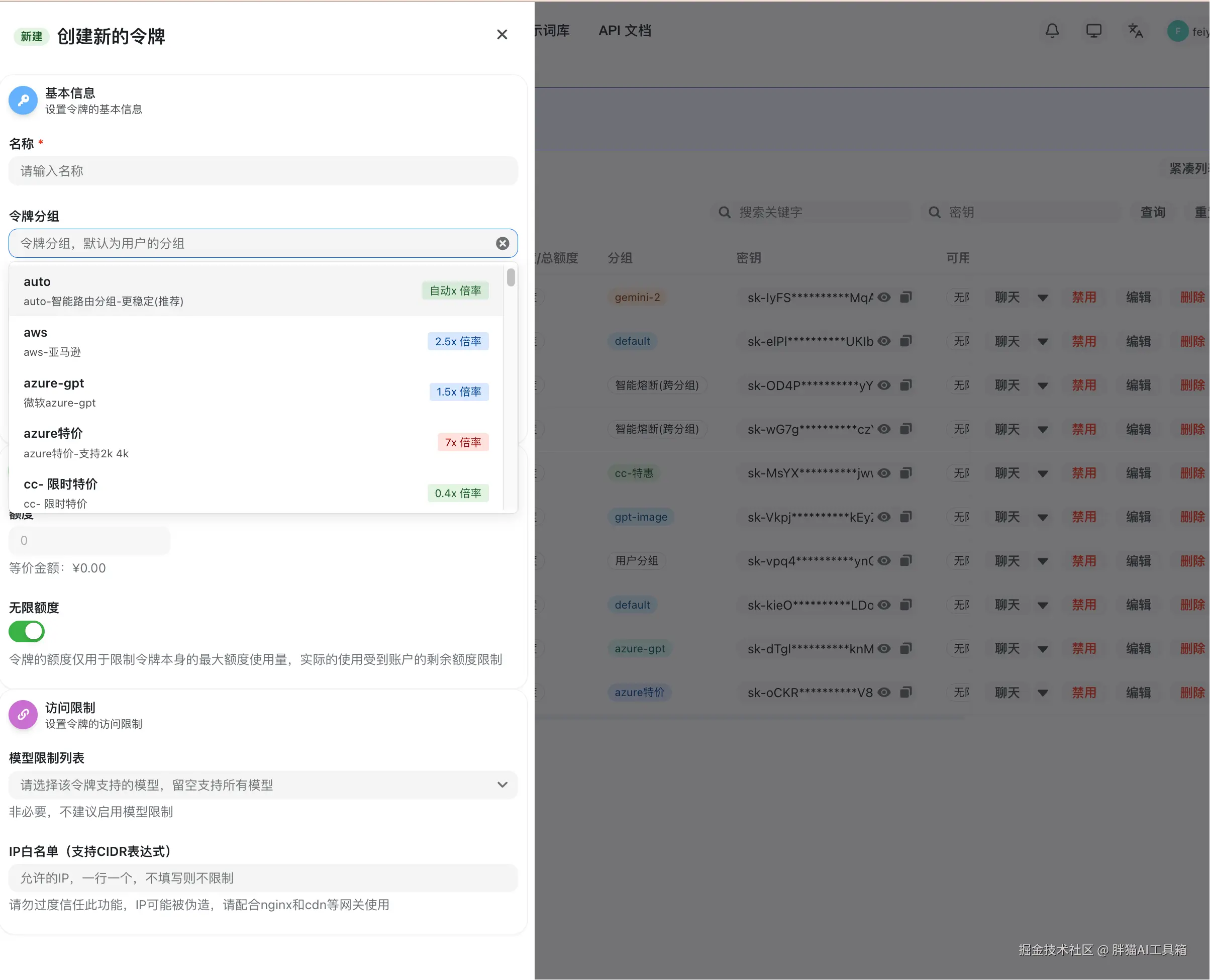Copy the sk-OD4P key
Screen dimensions: 1210x980
[x=906, y=385]
